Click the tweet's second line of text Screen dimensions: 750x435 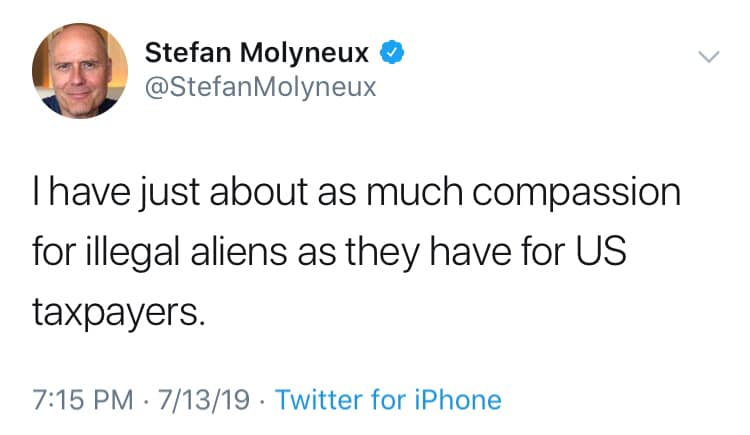(x=328, y=252)
